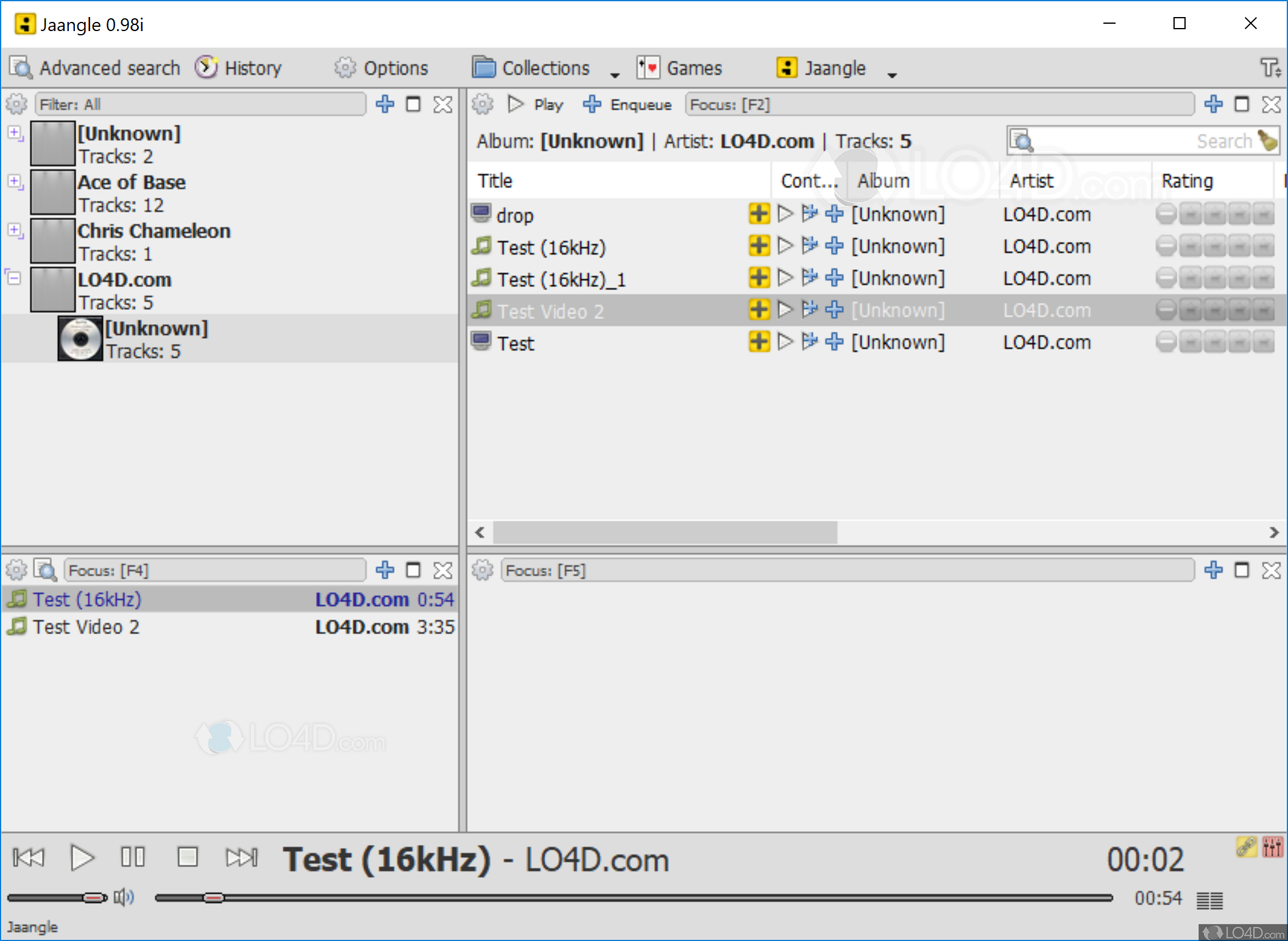
Task: Open the text size icon top right
Action: [1270, 68]
